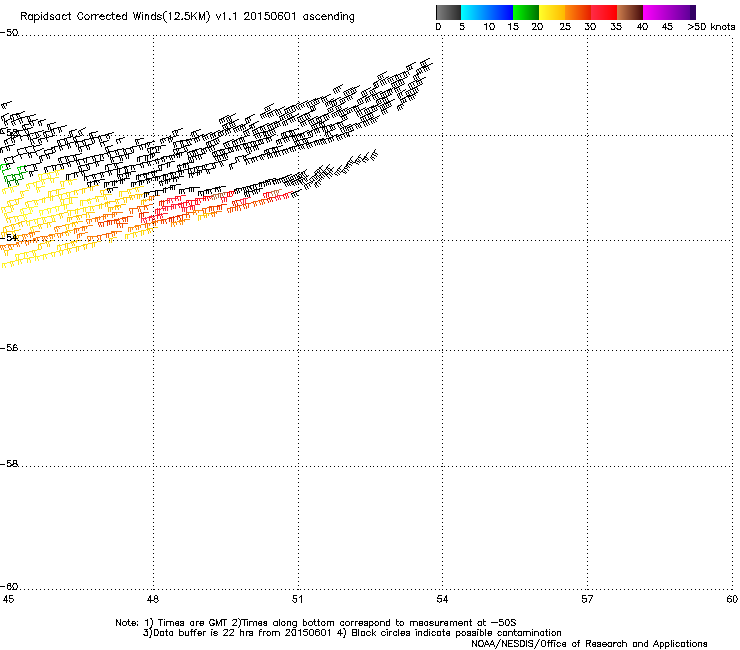The height and width of the screenshot is (650, 740).
Task: Click latitude label '-50' on left axis
Action: 9,33
